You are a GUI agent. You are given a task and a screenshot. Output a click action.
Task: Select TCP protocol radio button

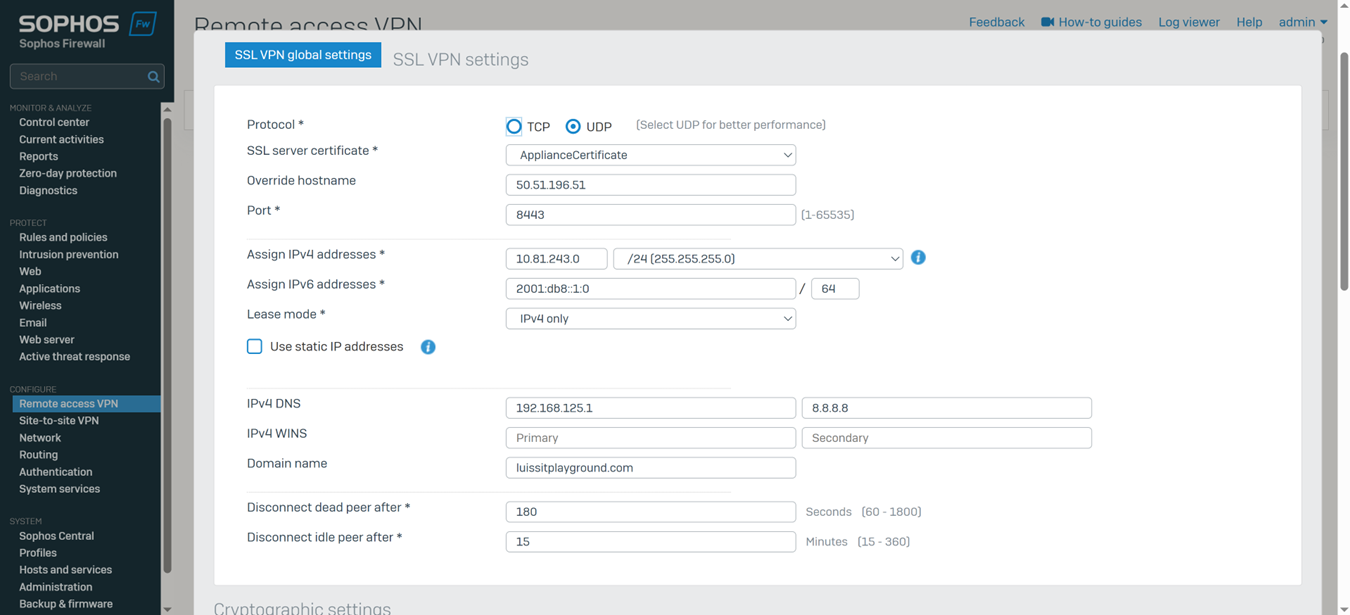514,127
